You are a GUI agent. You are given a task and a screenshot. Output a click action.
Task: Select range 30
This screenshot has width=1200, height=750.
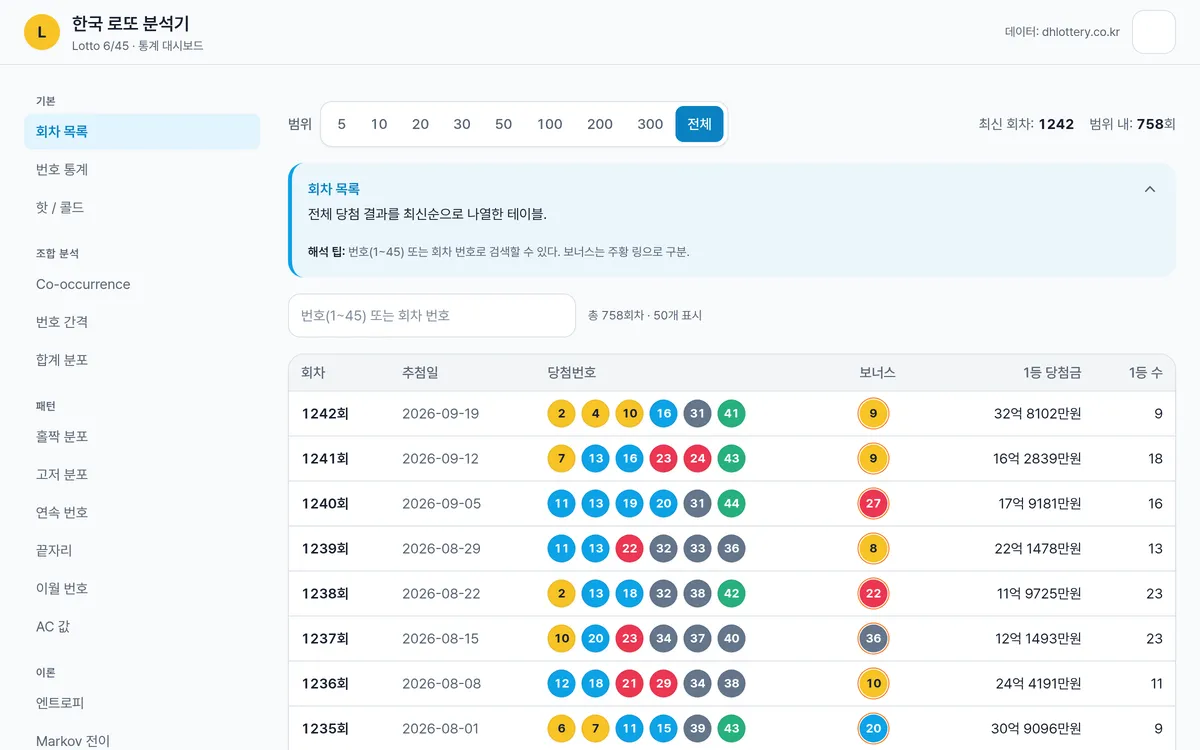(x=462, y=124)
